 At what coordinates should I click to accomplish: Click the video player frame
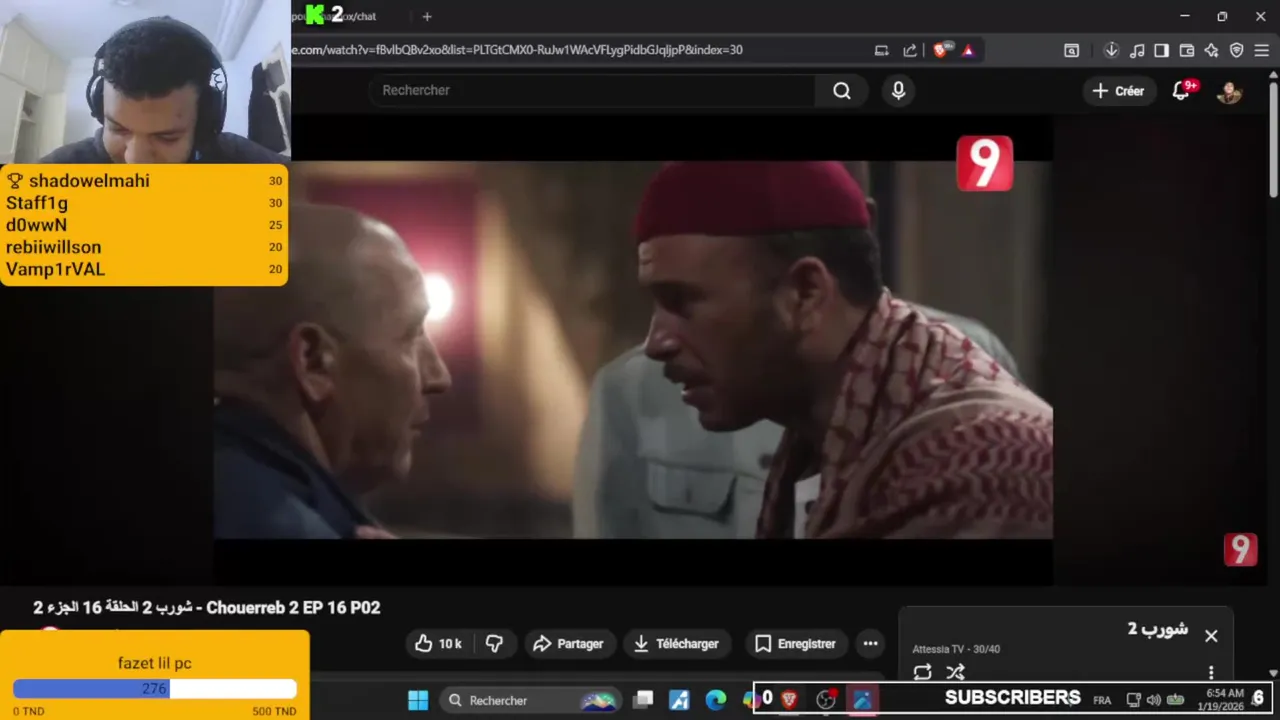coord(633,349)
